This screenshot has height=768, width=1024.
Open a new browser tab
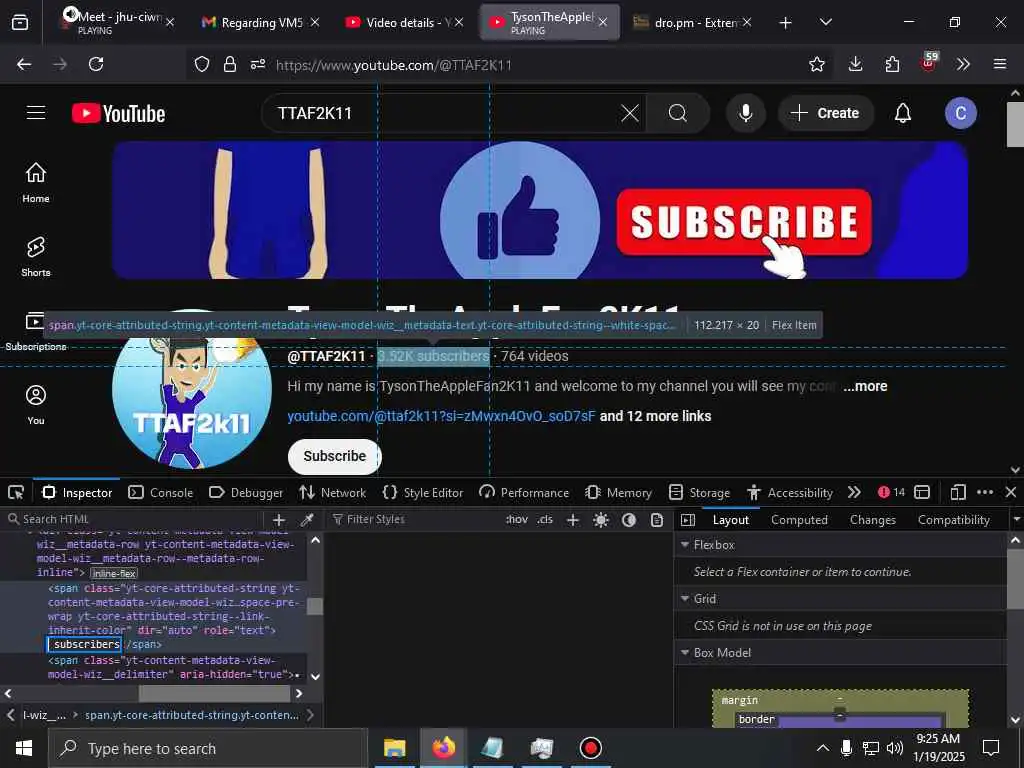pos(786,22)
